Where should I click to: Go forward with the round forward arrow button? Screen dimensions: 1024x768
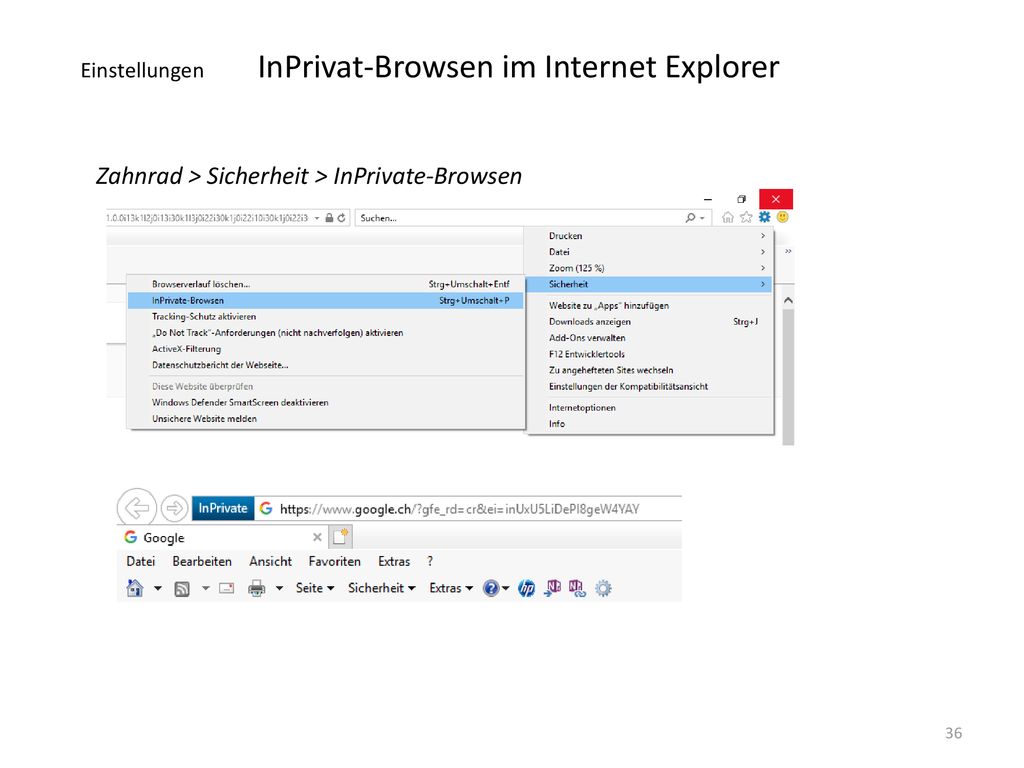(x=174, y=507)
